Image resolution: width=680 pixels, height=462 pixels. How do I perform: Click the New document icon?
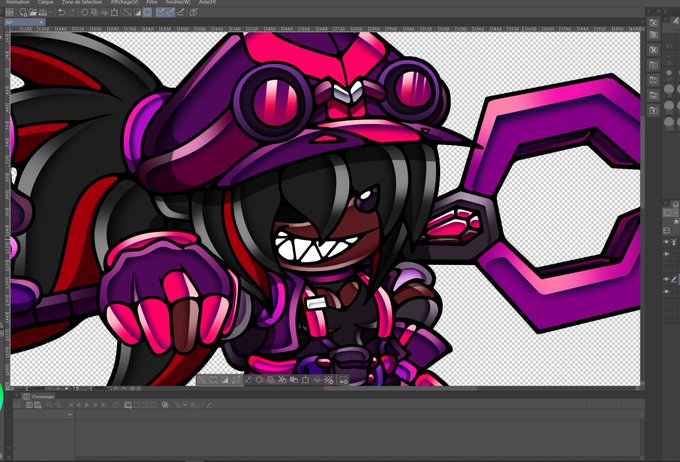click(x=23, y=12)
